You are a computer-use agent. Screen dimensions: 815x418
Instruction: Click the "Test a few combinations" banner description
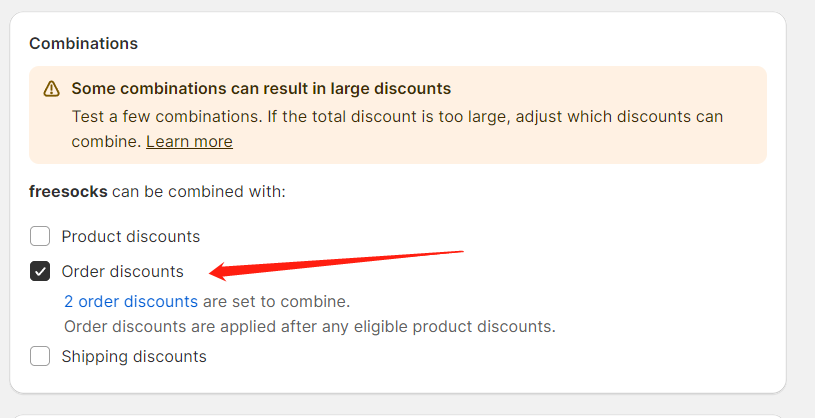(397, 128)
